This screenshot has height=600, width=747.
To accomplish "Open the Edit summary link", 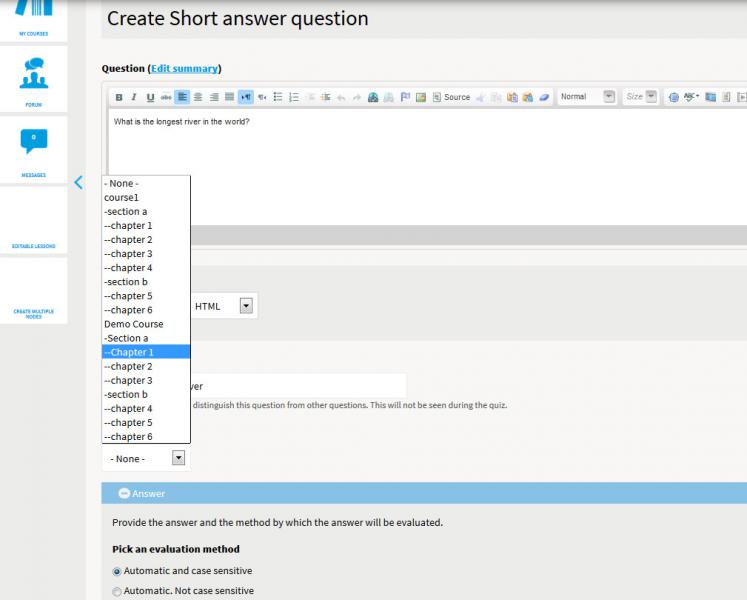I will tap(184, 69).
